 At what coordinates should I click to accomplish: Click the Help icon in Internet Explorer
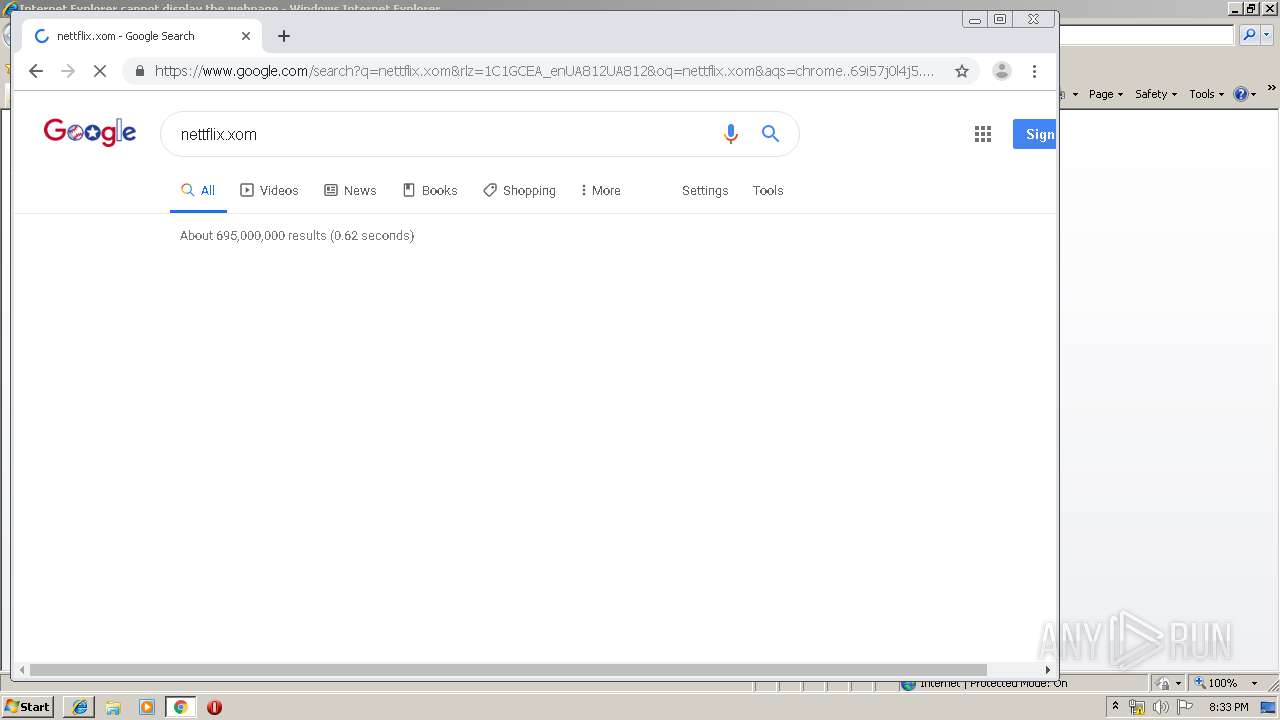(1241, 94)
